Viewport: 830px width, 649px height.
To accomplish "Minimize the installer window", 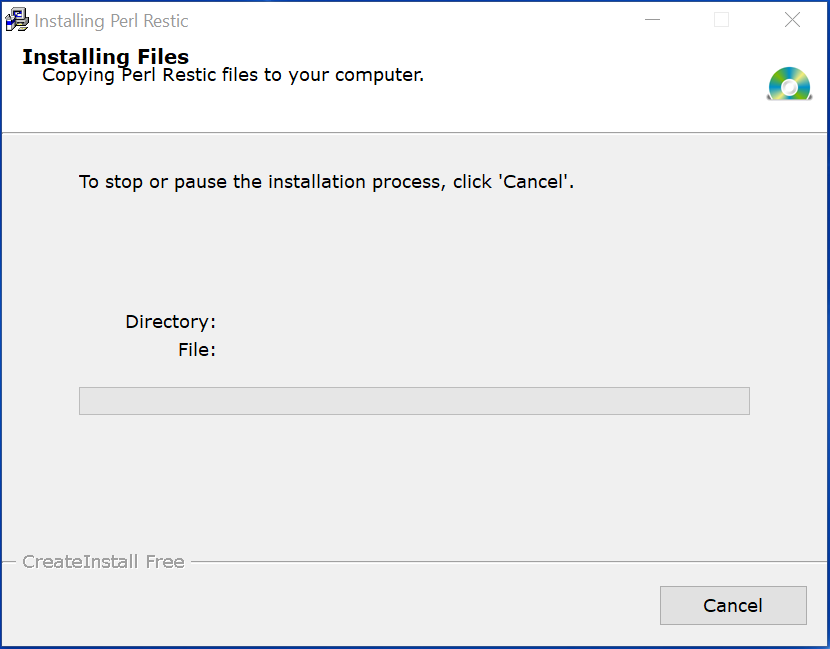I will tap(652, 20).
